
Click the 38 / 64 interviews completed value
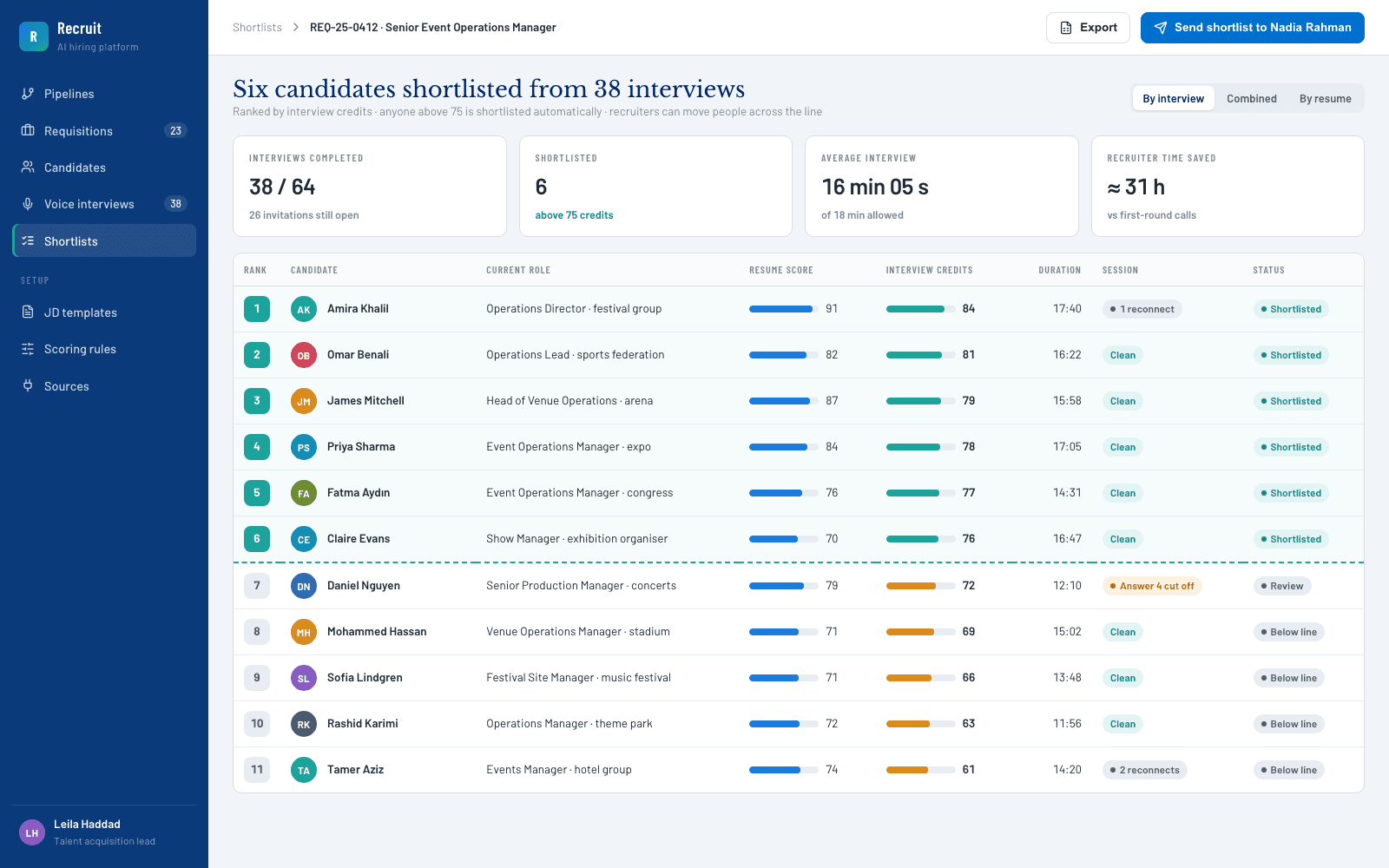[x=282, y=187]
